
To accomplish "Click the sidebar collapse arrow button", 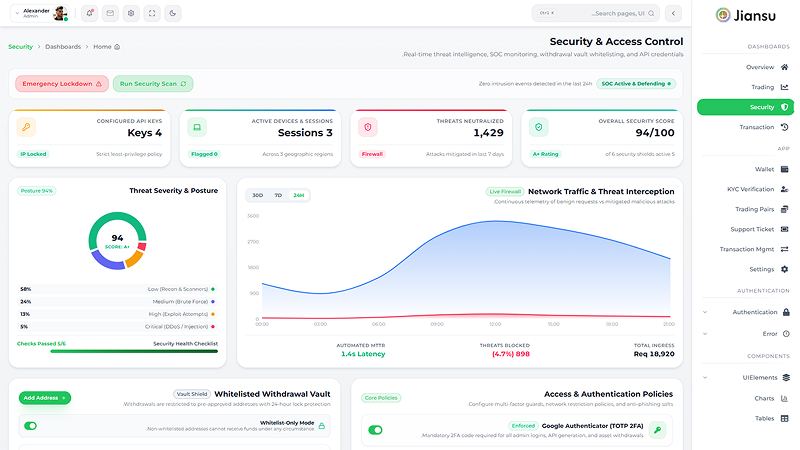I will 673,13.
